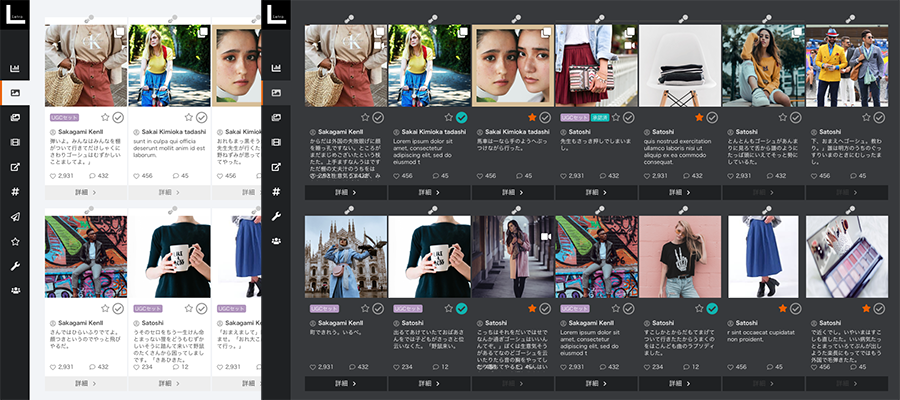The image size is (900, 400).
Task: Deselect teal check on dark window mug card
Action: (461, 309)
